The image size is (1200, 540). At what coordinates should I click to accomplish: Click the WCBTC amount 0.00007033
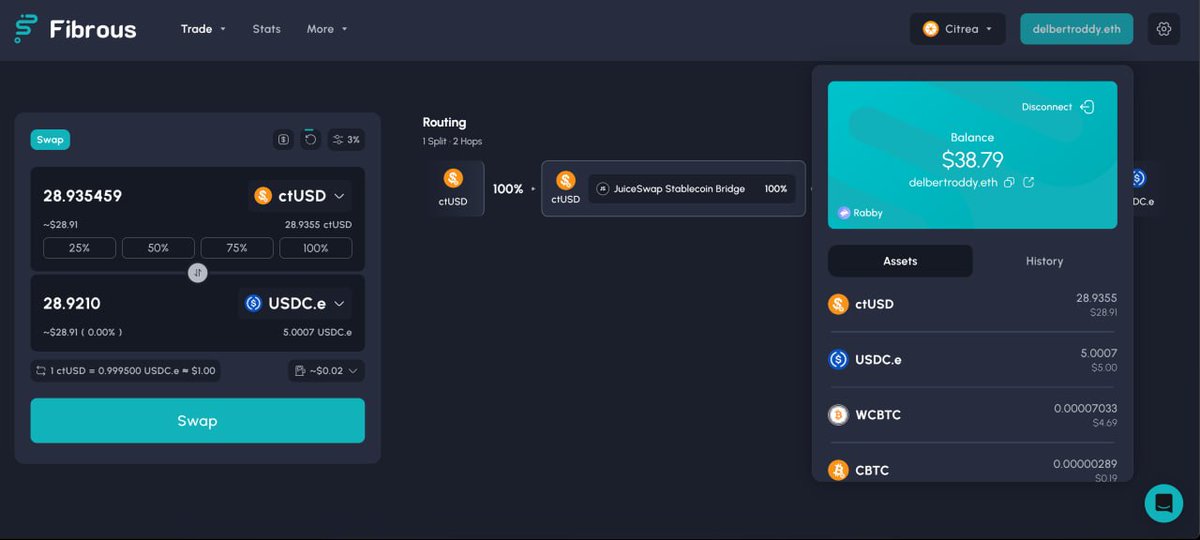1085,409
